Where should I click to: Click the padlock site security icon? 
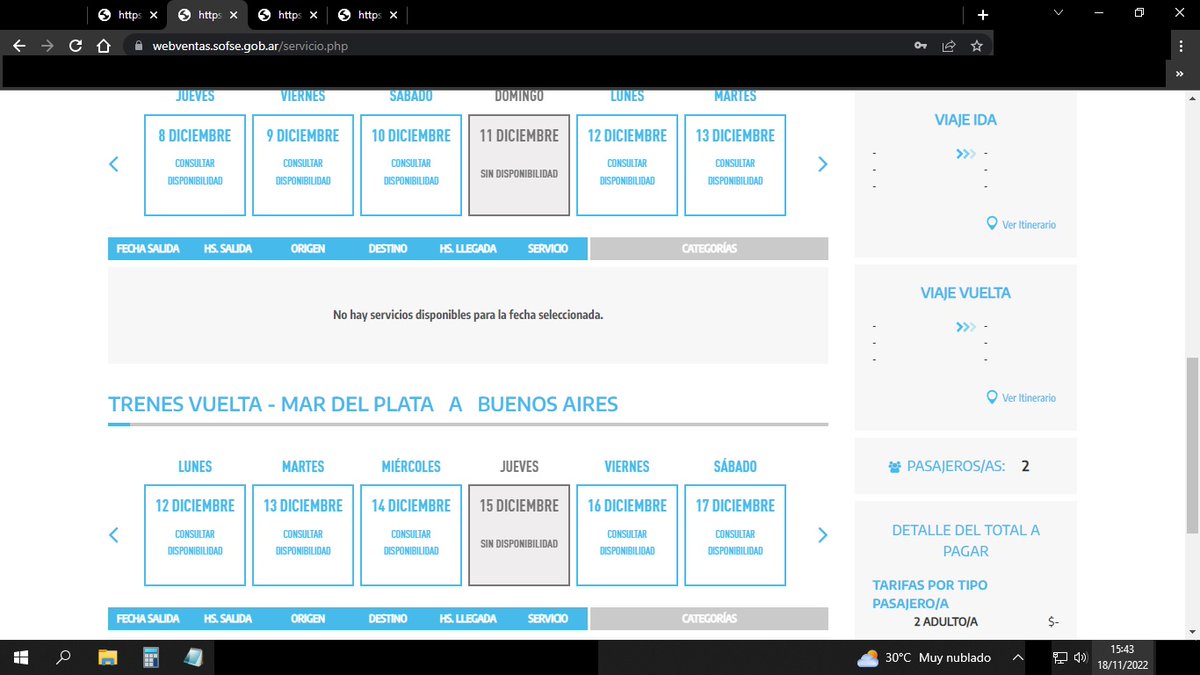[139, 46]
